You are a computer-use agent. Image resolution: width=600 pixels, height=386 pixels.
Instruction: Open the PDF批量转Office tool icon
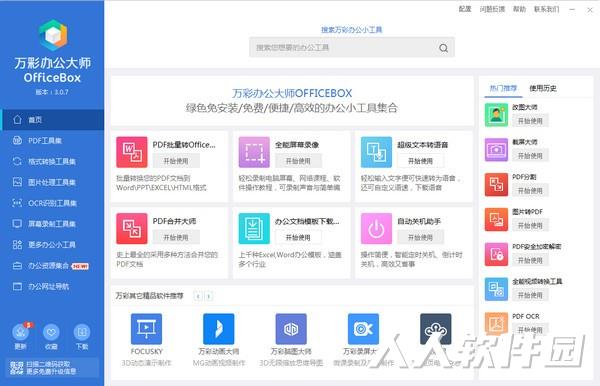pyautogui.click(x=132, y=152)
